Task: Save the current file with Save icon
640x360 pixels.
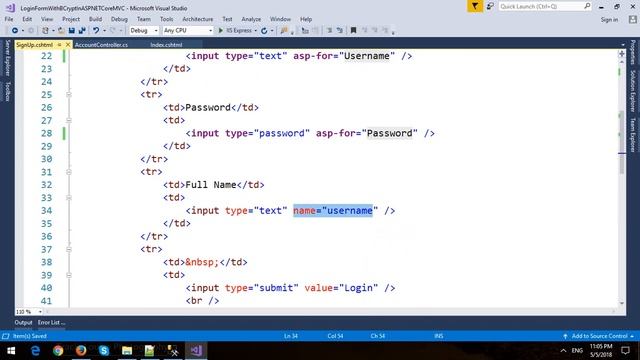Action: pos(71,31)
